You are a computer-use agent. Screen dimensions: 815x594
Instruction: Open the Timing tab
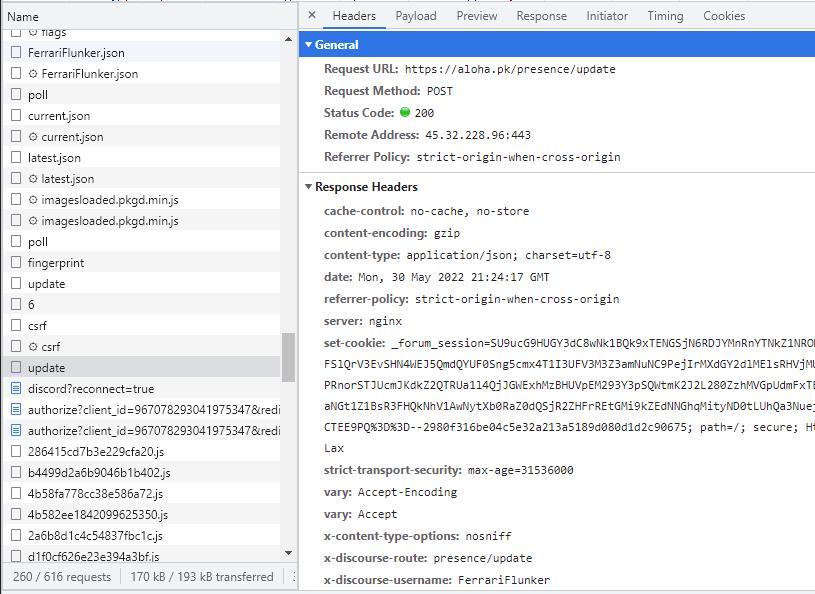click(665, 16)
